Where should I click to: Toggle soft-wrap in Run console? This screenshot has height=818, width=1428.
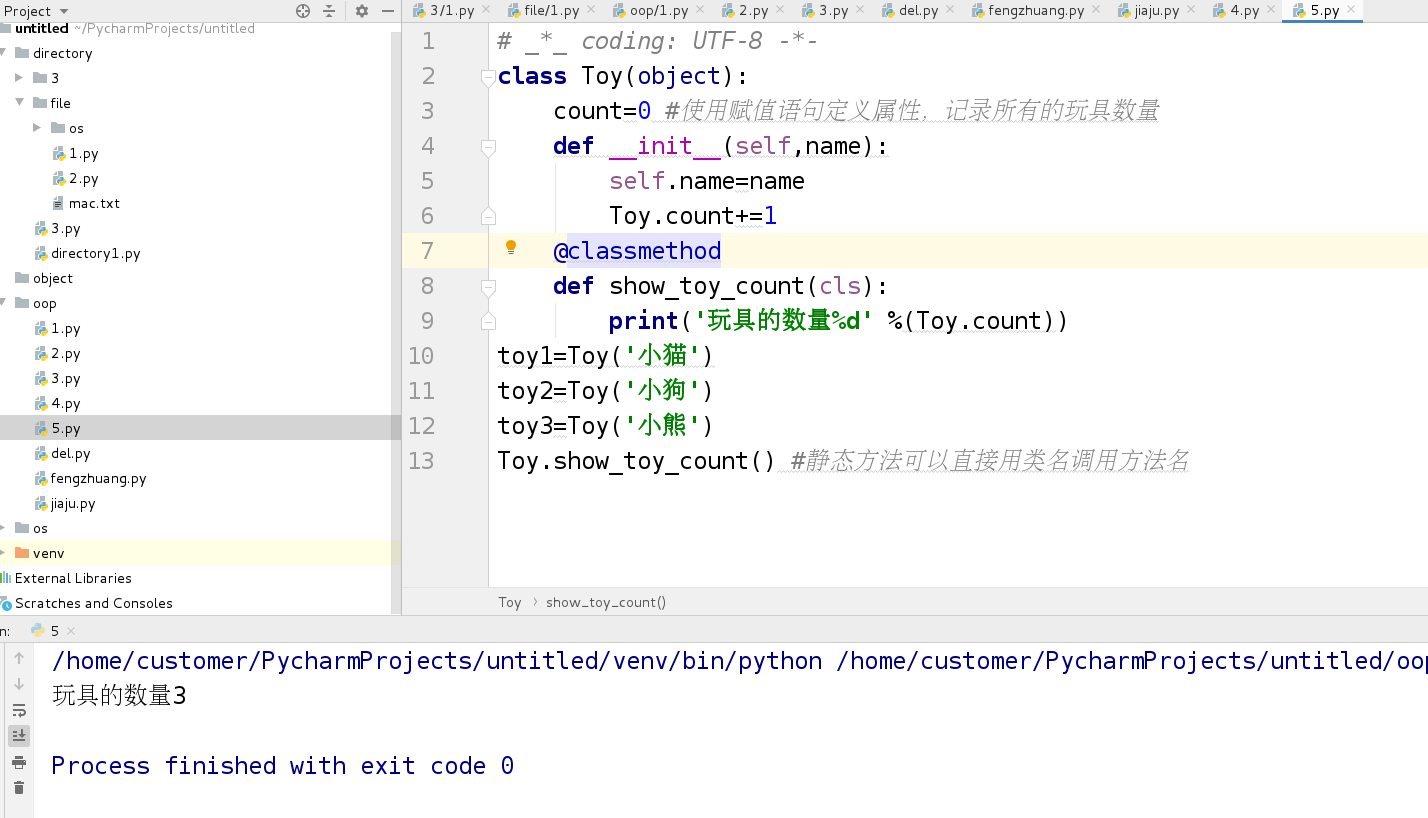tap(18, 711)
